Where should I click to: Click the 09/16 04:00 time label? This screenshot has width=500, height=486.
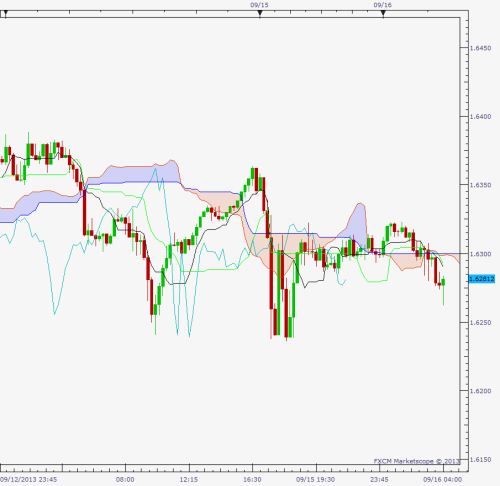click(443, 480)
